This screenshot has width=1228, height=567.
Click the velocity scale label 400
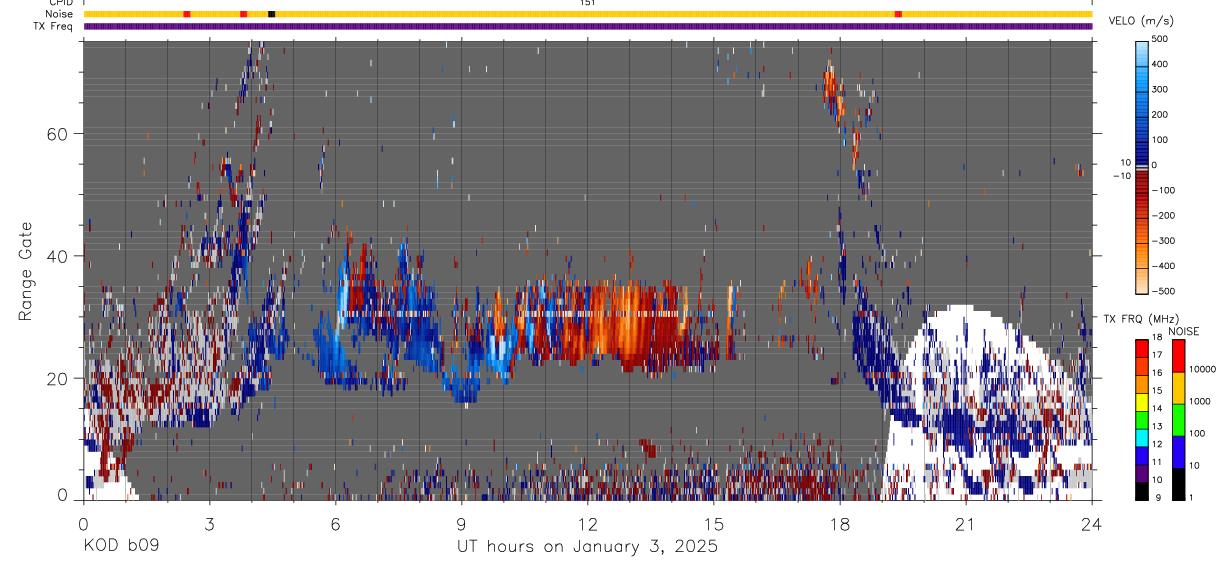[1161, 64]
